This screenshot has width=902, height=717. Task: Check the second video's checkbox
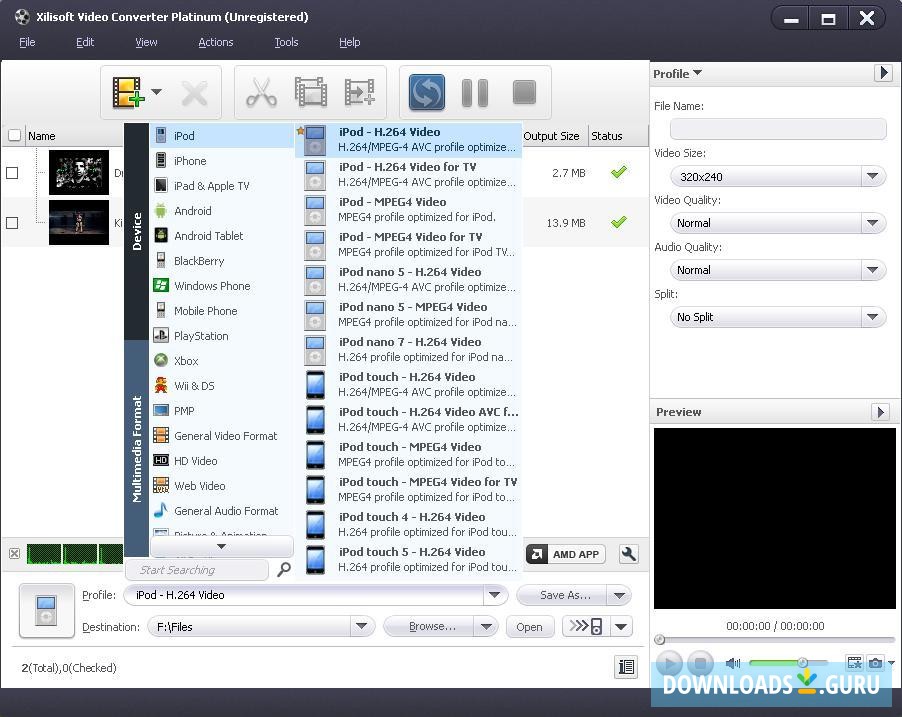13,222
